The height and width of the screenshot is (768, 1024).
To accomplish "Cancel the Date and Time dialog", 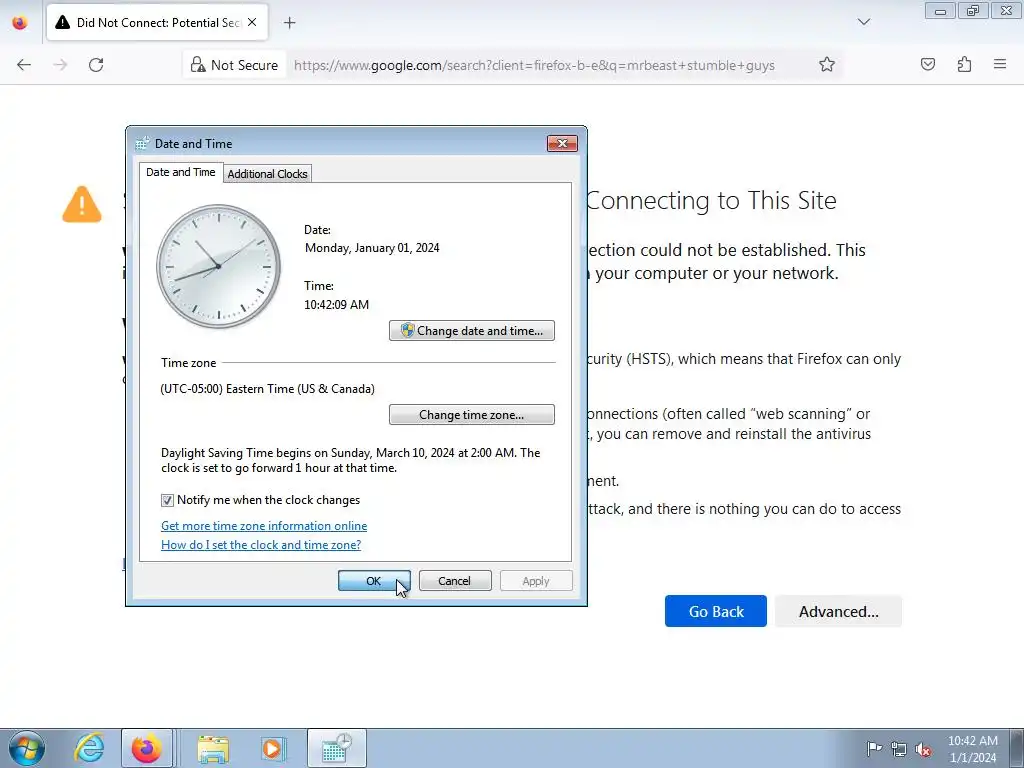I will click(x=455, y=581).
